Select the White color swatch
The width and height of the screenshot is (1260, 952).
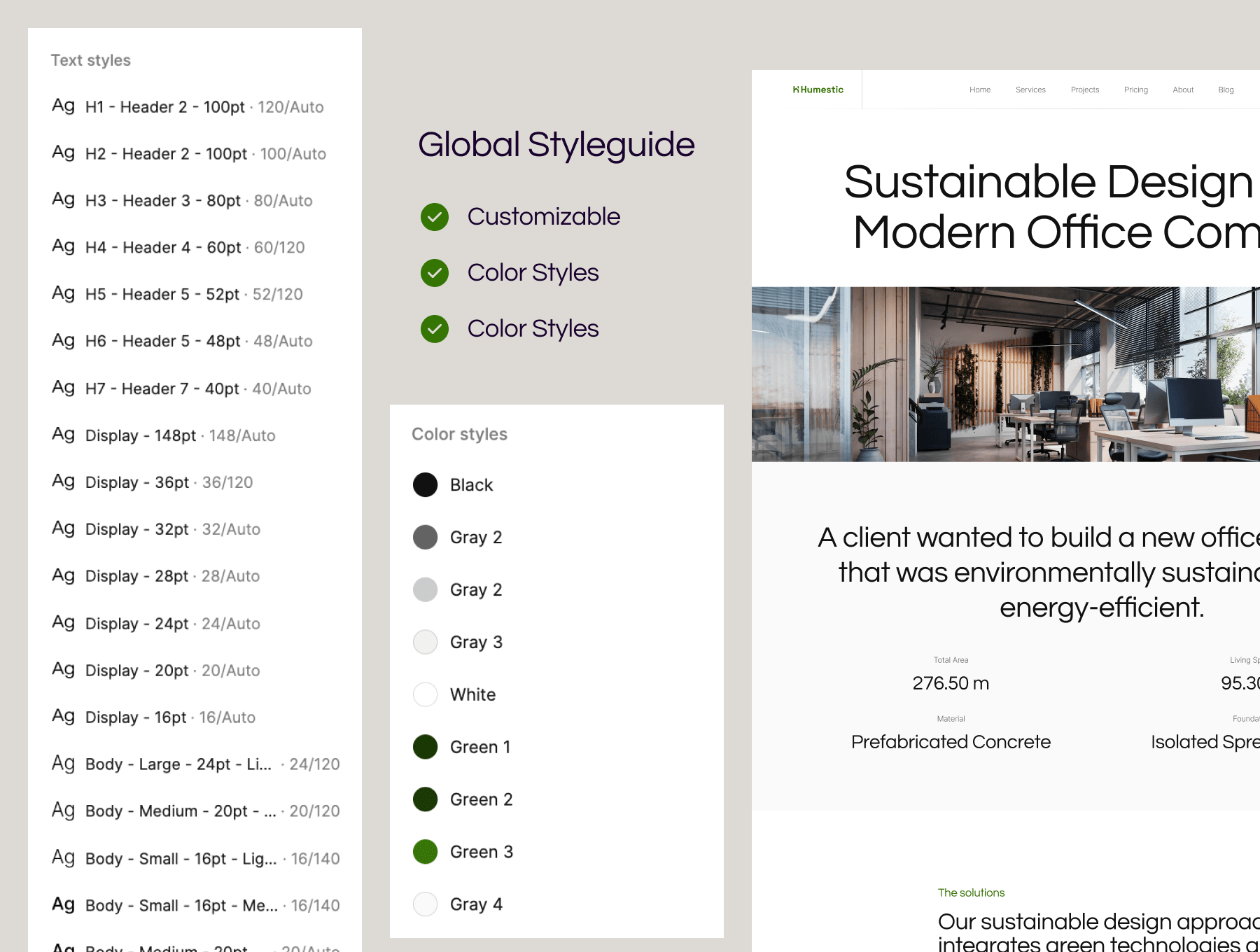426,694
